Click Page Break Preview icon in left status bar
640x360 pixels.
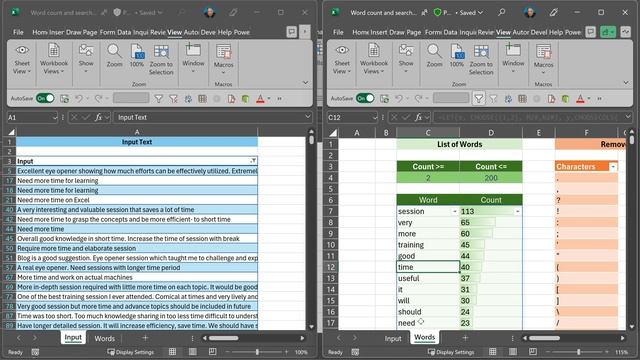coord(212,352)
